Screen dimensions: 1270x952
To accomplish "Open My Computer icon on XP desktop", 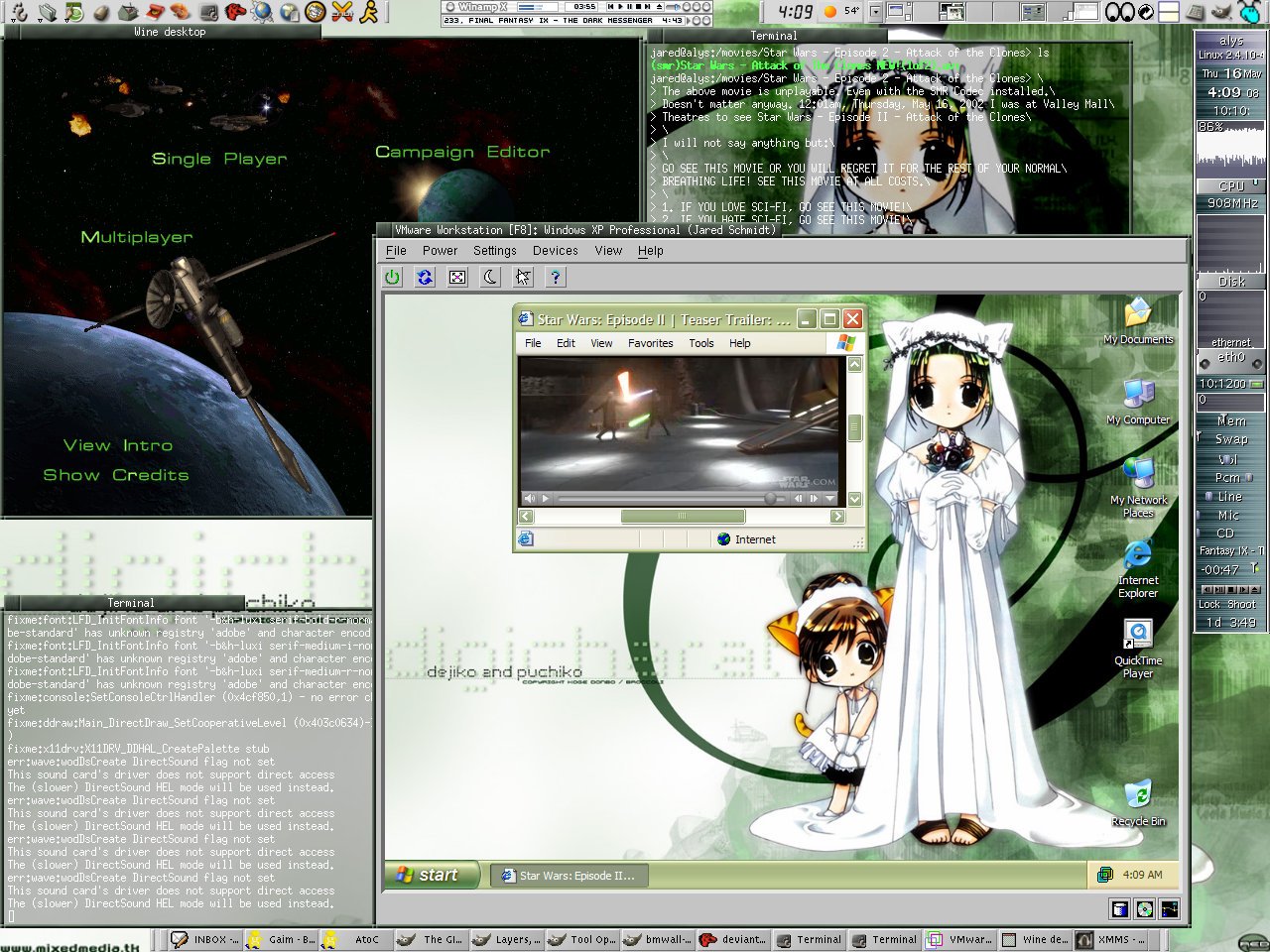I will click(1138, 402).
